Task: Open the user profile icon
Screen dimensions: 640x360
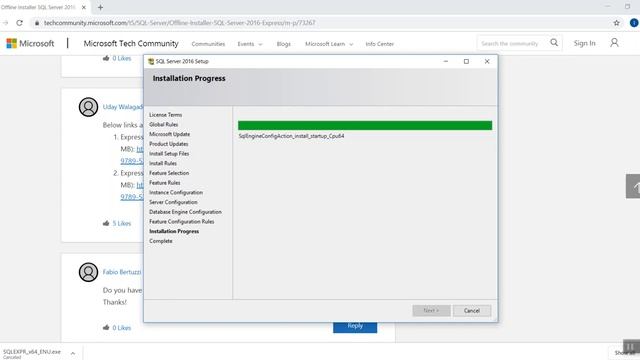Action: pyautogui.click(x=614, y=42)
